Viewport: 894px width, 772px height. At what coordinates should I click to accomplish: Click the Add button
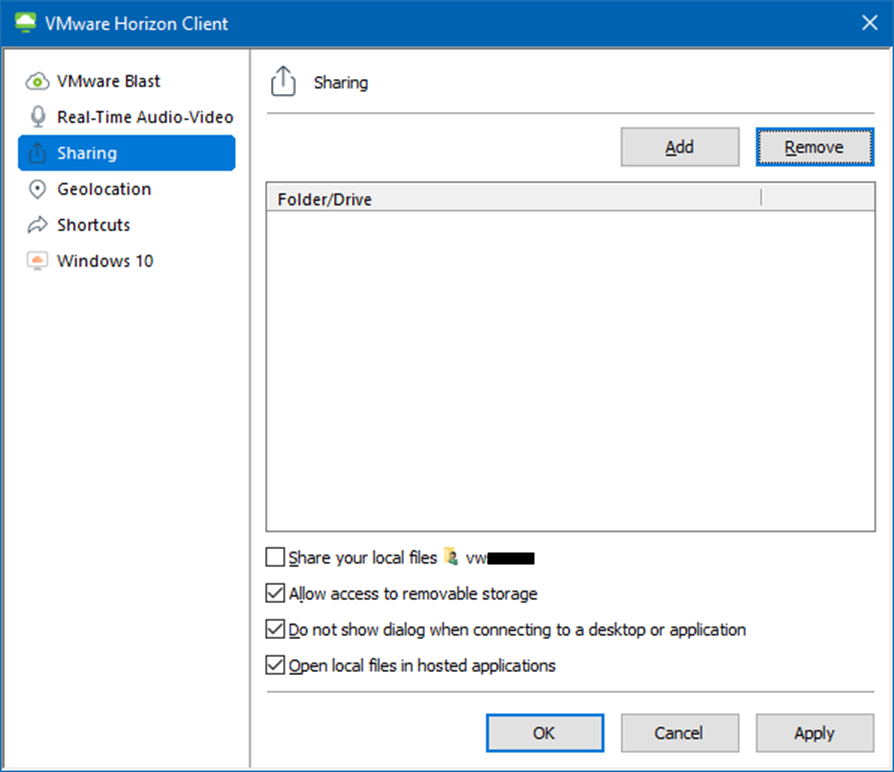click(x=680, y=147)
